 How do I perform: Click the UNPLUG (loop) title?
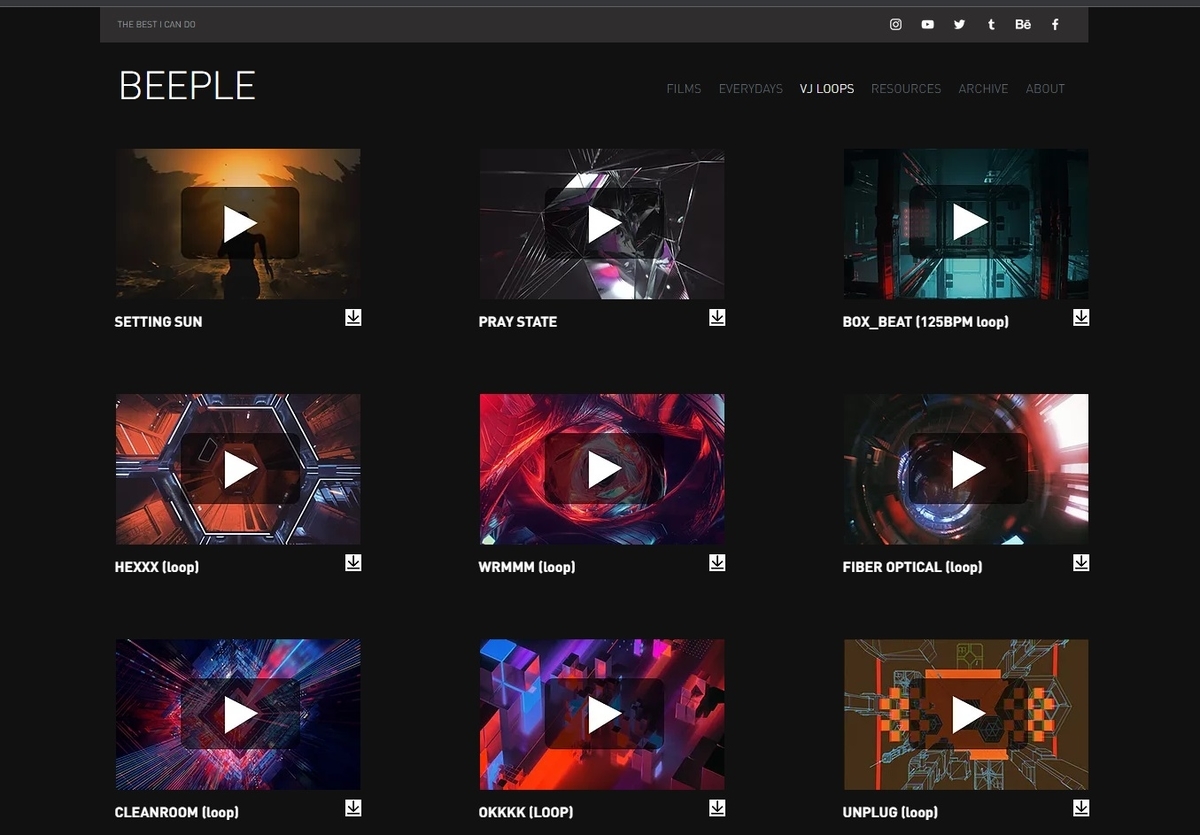coord(890,812)
